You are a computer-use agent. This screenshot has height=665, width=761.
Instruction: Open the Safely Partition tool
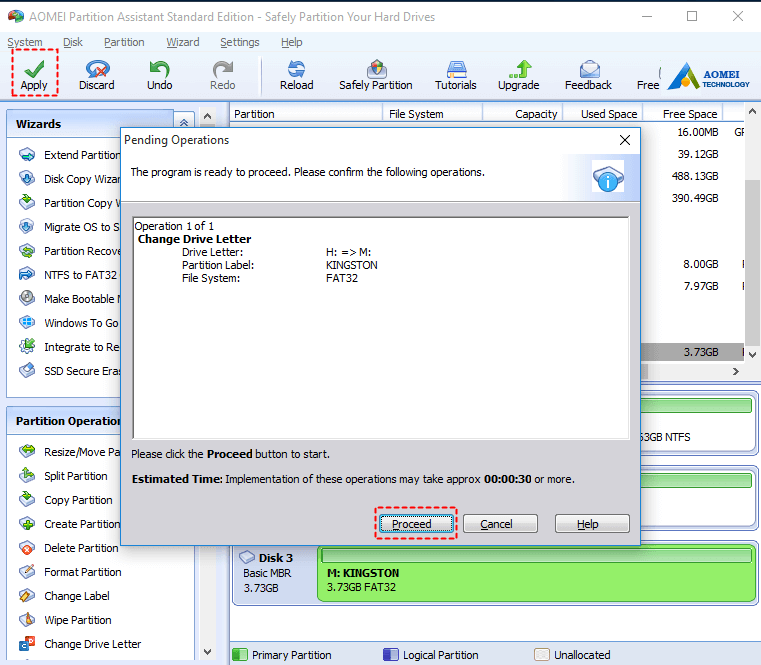pyautogui.click(x=376, y=75)
